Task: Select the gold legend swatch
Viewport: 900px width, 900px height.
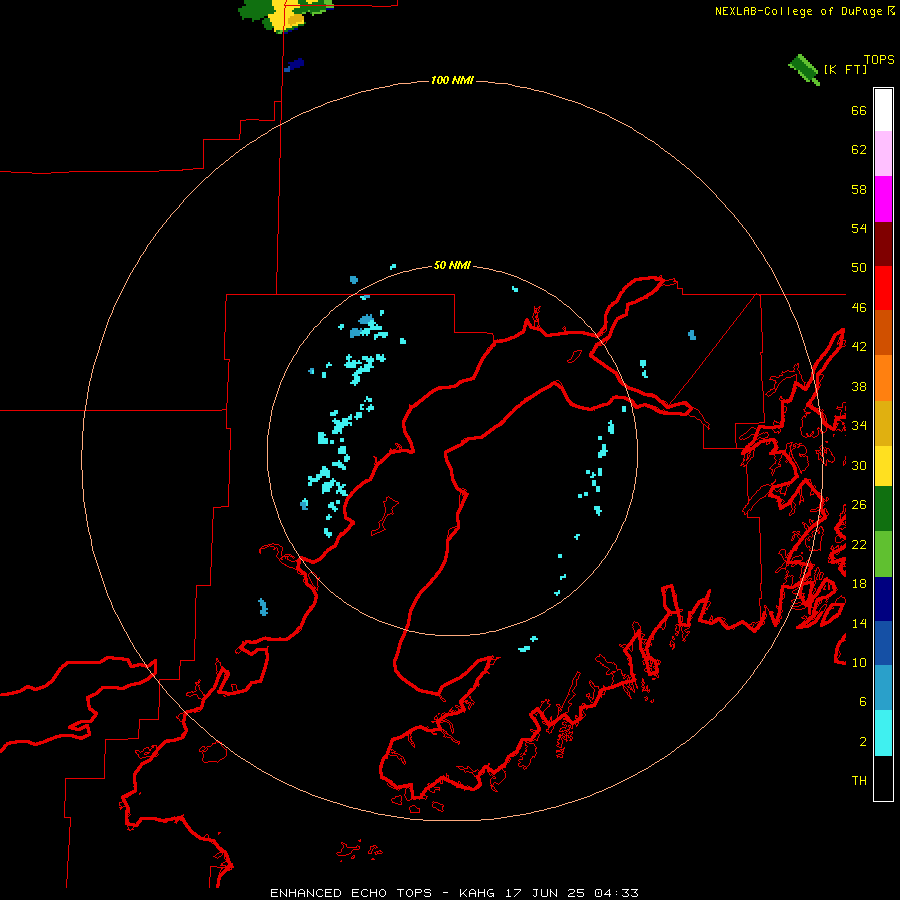Action: [883, 423]
